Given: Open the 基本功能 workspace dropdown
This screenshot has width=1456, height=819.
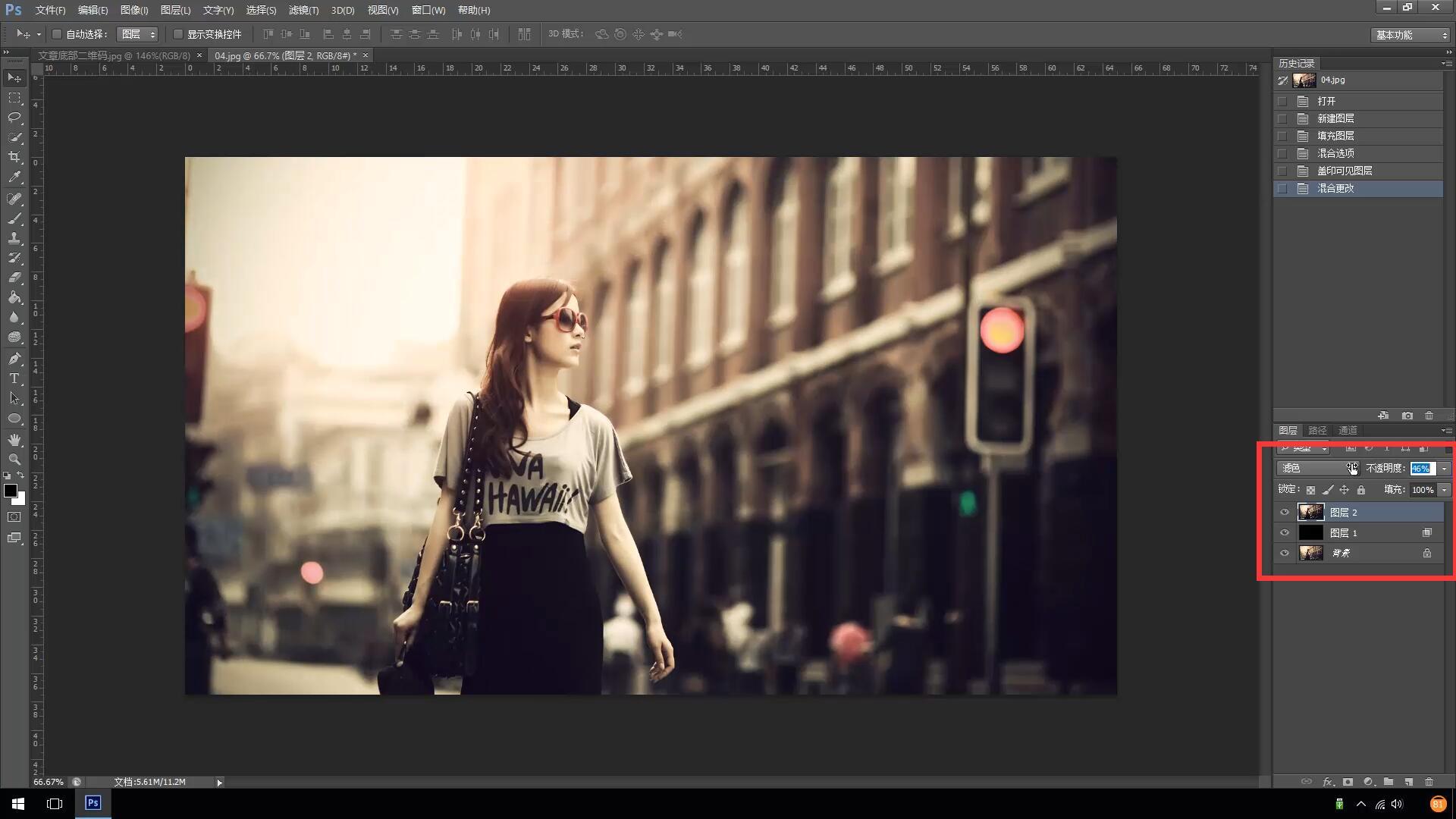Looking at the screenshot, I should (1411, 35).
